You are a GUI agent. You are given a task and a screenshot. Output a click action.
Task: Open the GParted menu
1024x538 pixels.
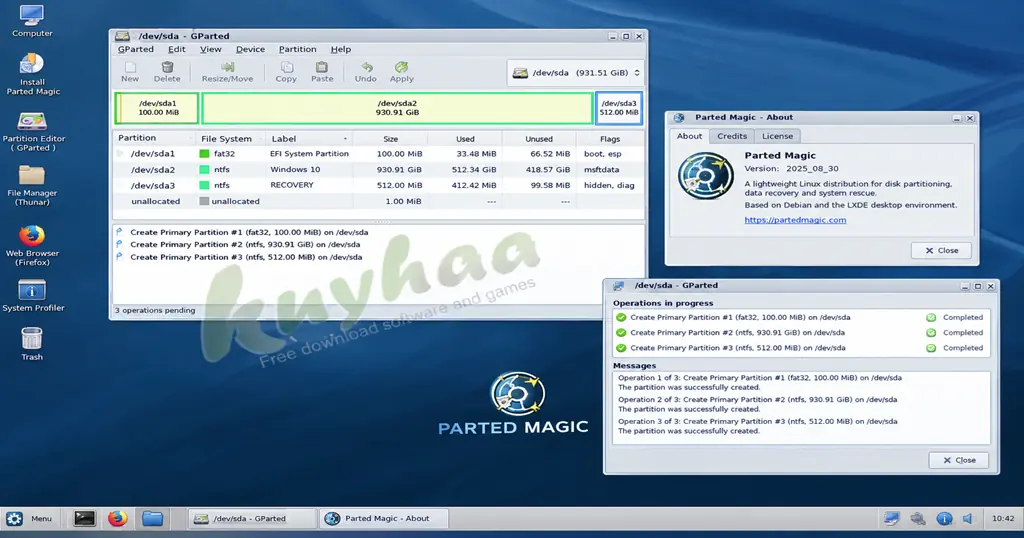pyautogui.click(x=136, y=49)
